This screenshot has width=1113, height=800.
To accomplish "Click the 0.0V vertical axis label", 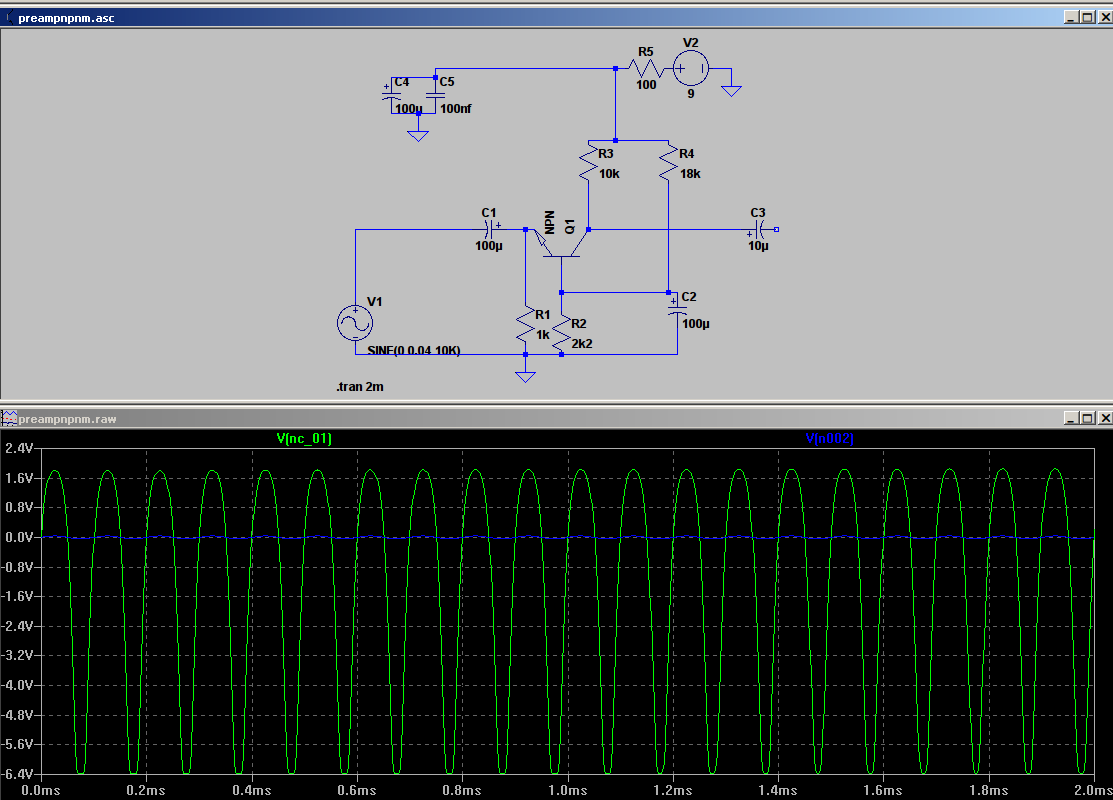I will pyautogui.click(x=19, y=537).
